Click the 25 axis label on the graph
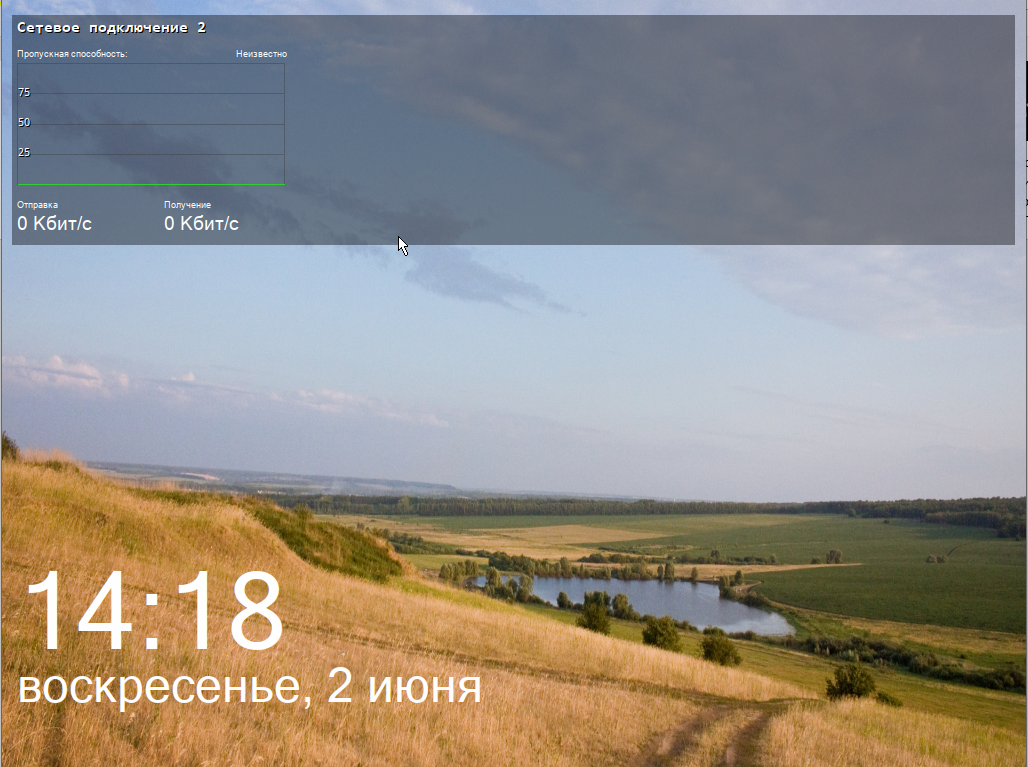The width and height of the screenshot is (1028, 767). tap(24, 151)
